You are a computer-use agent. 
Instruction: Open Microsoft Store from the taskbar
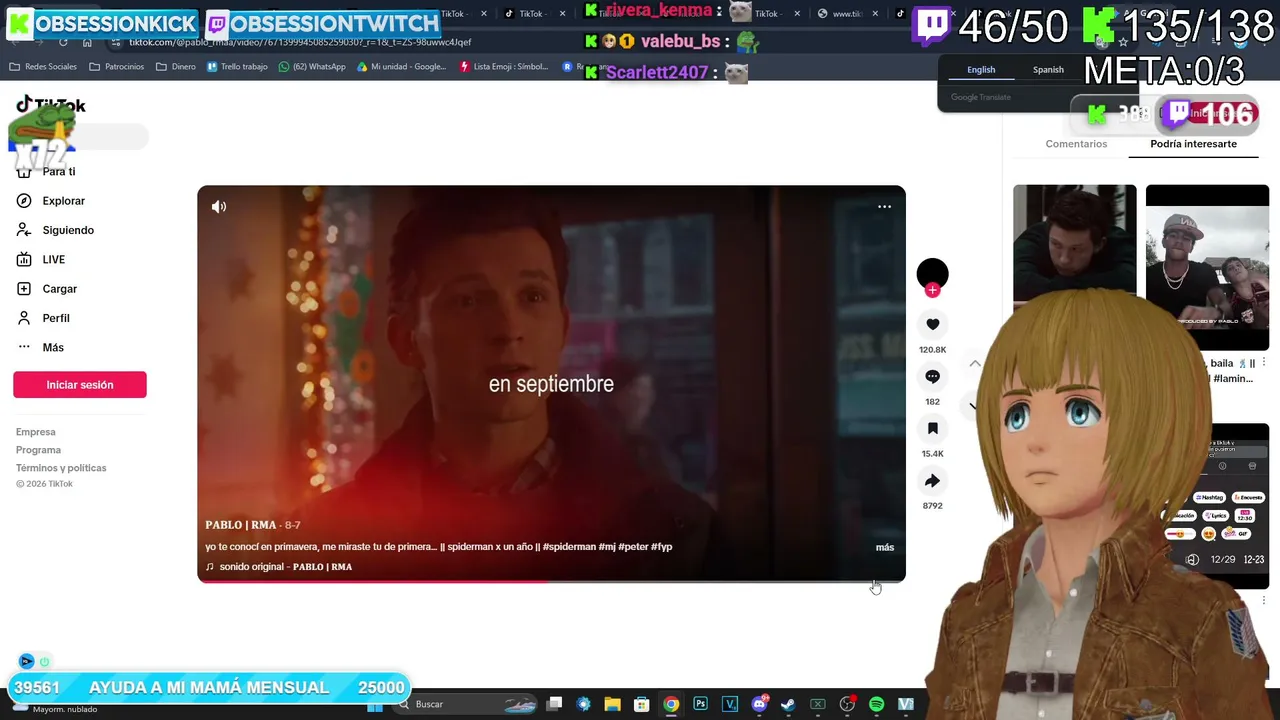(641, 704)
